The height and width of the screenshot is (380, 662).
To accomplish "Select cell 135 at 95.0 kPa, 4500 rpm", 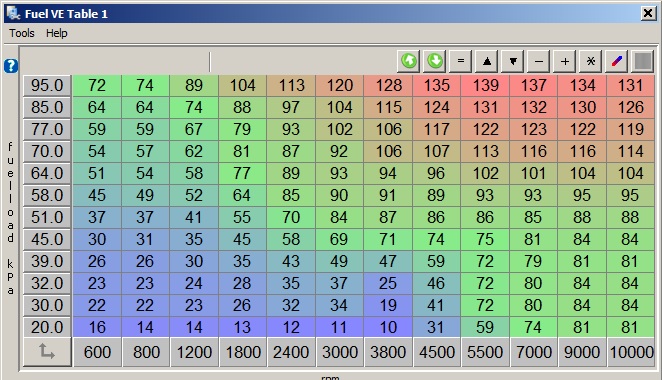I will pos(437,86).
